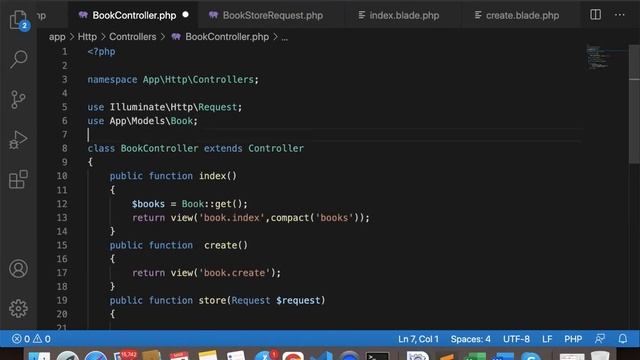Click the 'store' function name
Viewport: 640px width, 360px height.
212,300
